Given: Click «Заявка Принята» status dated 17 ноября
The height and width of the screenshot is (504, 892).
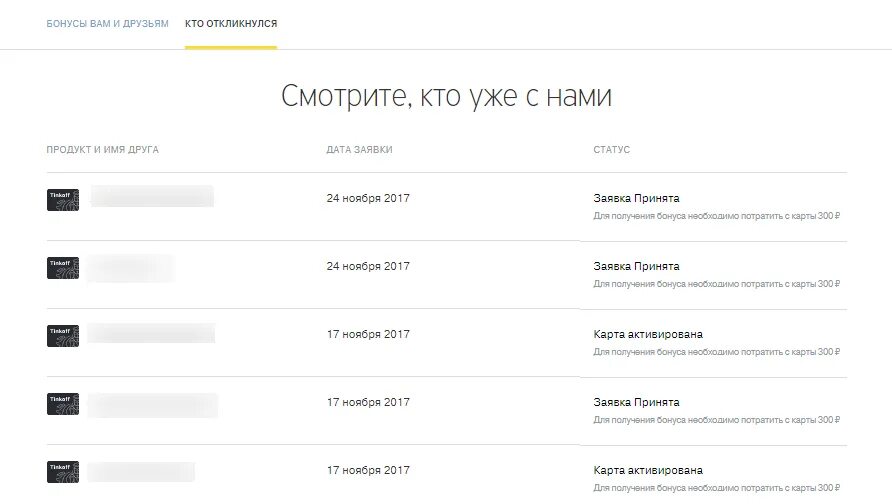Looking at the screenshot, I should pos(636,402).
